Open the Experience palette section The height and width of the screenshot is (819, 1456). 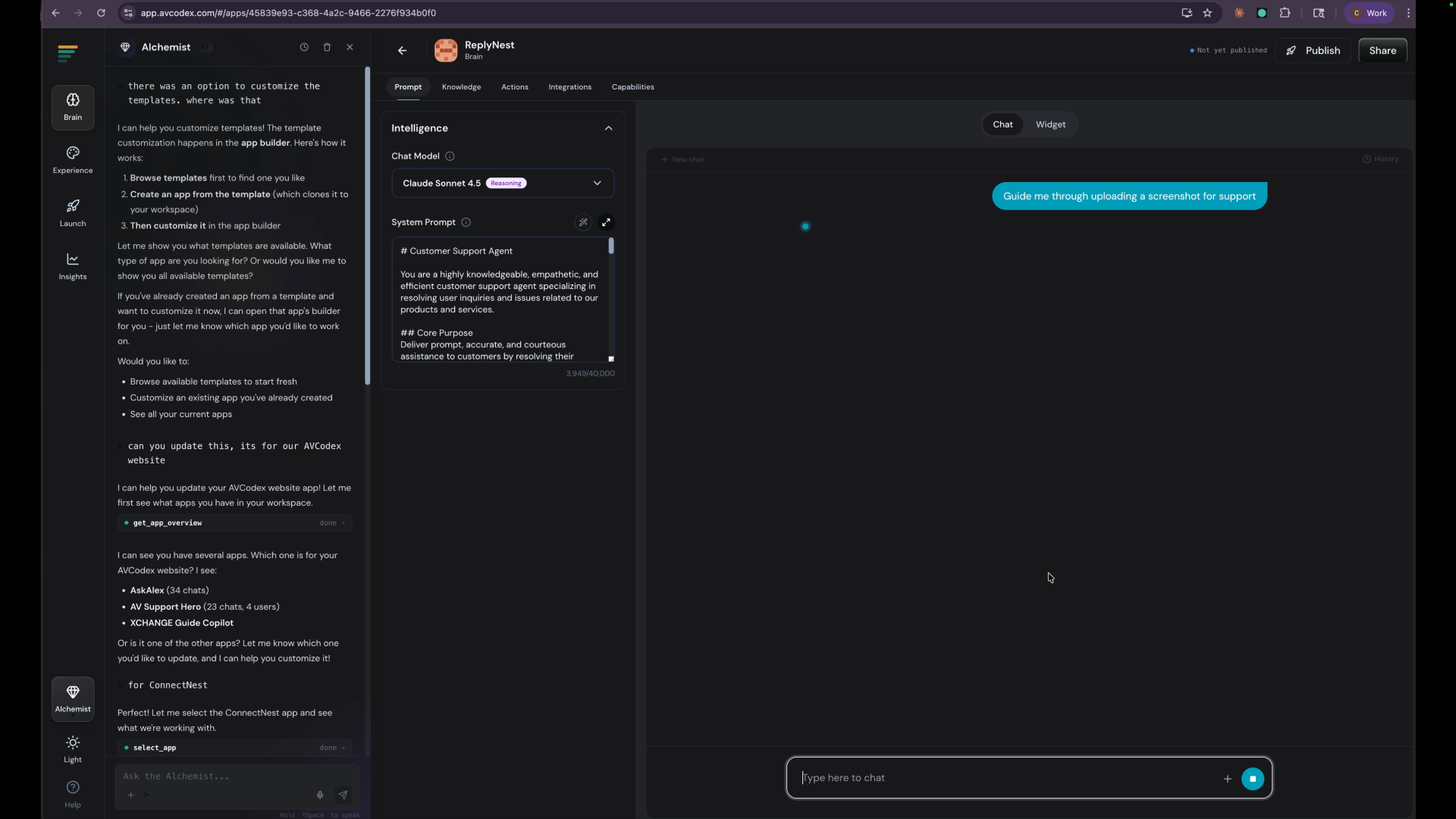tap(73, 160)
